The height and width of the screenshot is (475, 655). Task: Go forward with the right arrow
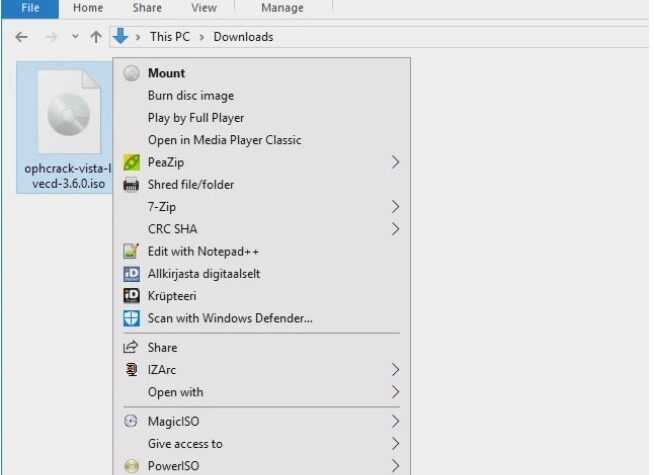[x=51, y=37]
